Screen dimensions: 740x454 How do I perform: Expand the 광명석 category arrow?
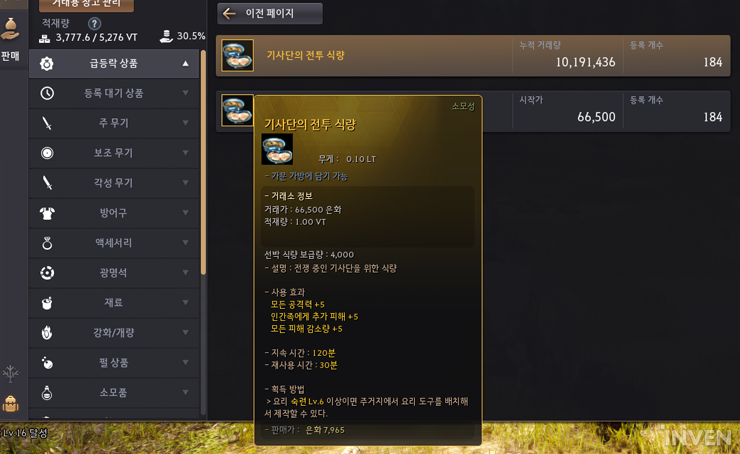(185, 273)
